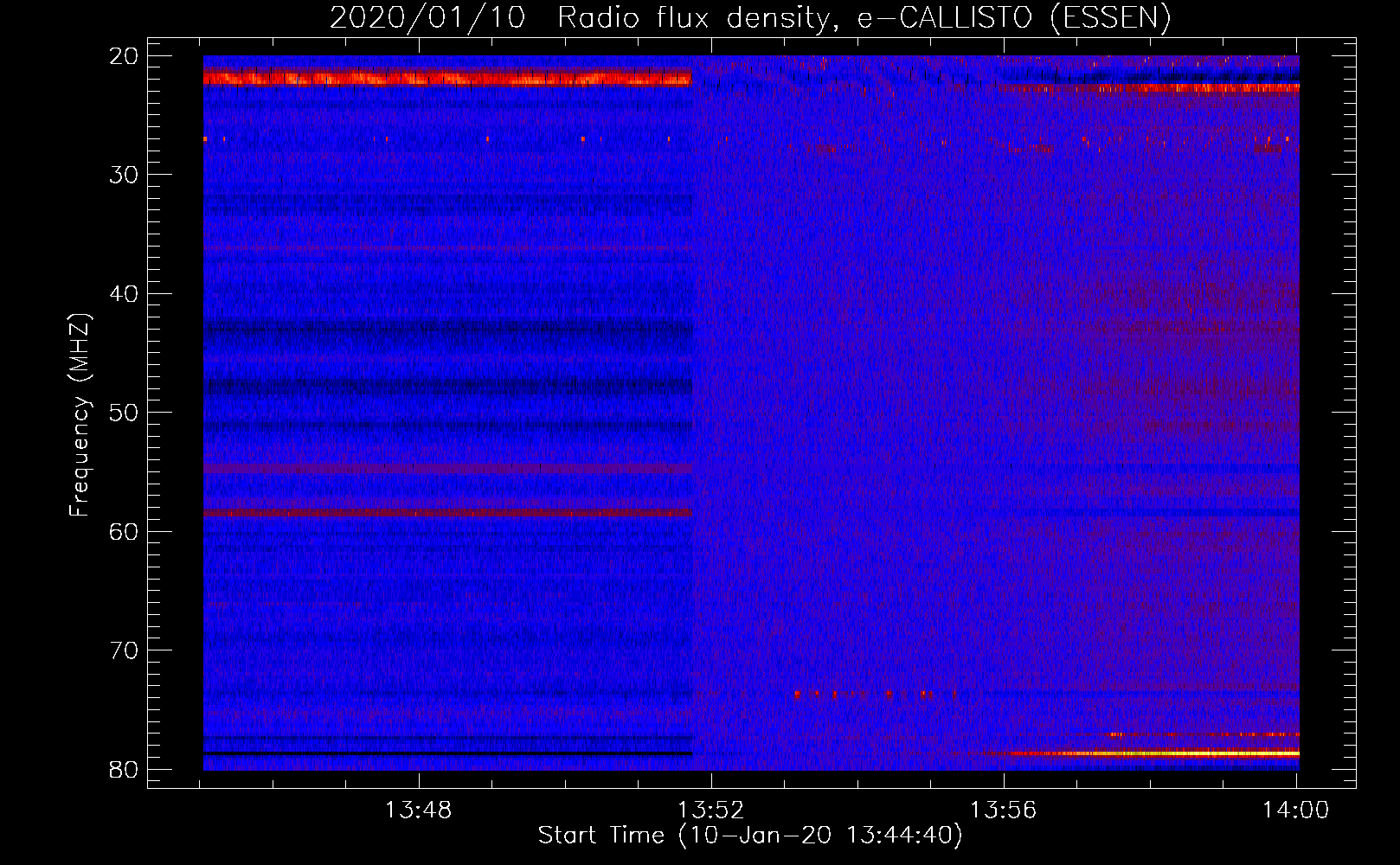
Task: Click the 20 MHz frequency tick label
Action: coord(125,56)
